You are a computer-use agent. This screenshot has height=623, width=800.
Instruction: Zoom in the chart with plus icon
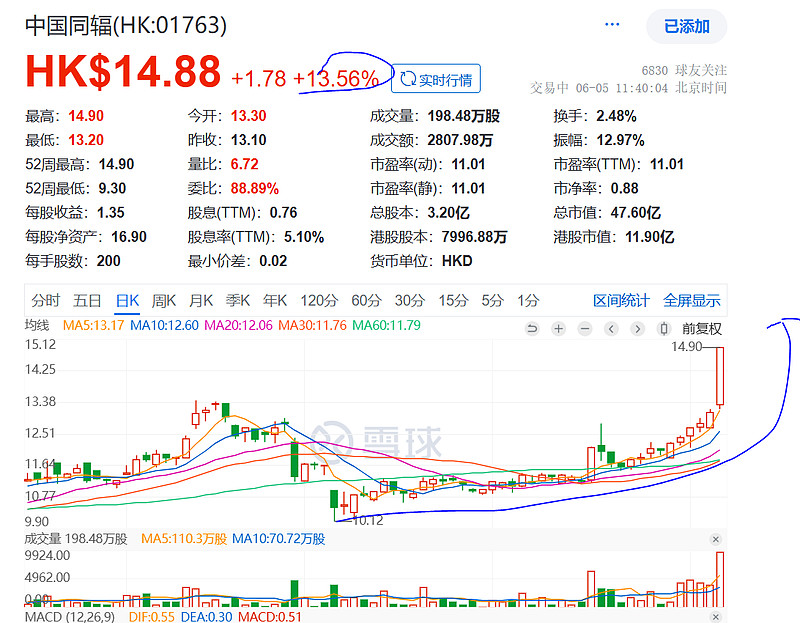pyautogui.click(x=559, y=329)
